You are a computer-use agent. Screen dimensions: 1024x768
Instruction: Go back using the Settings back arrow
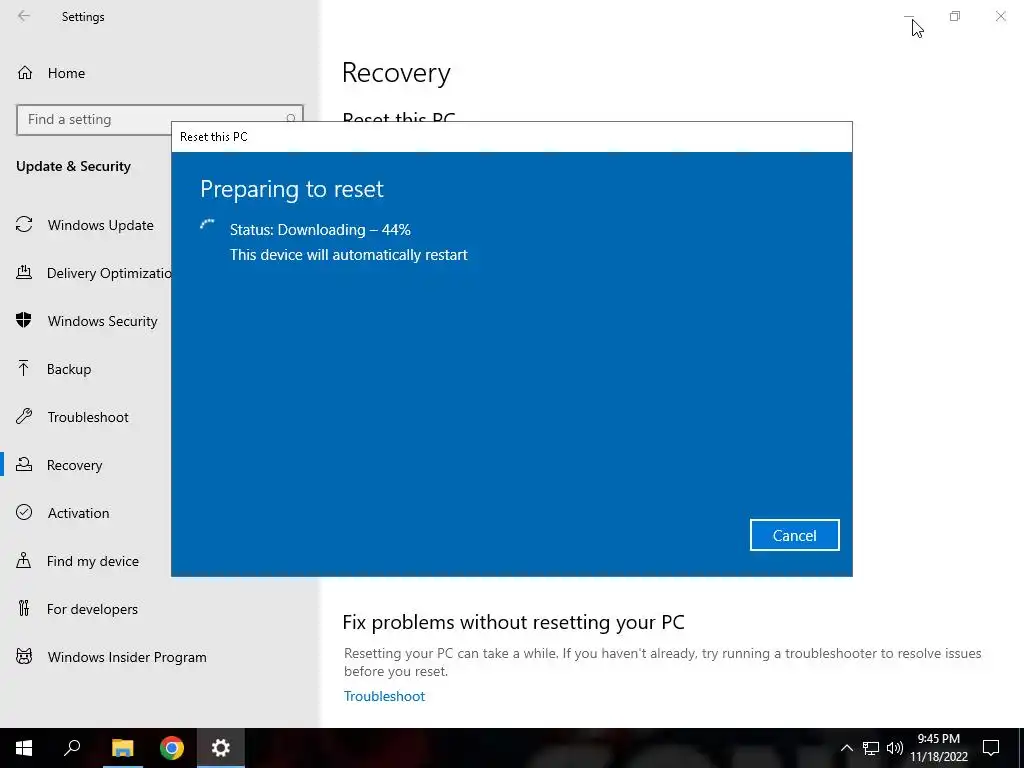(24, 16)
